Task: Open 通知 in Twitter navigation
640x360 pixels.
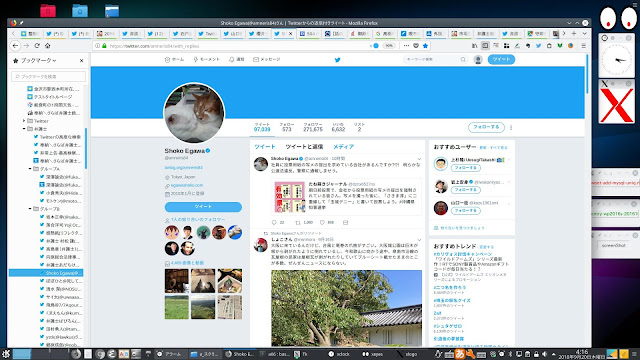Action: pos(237,60)
